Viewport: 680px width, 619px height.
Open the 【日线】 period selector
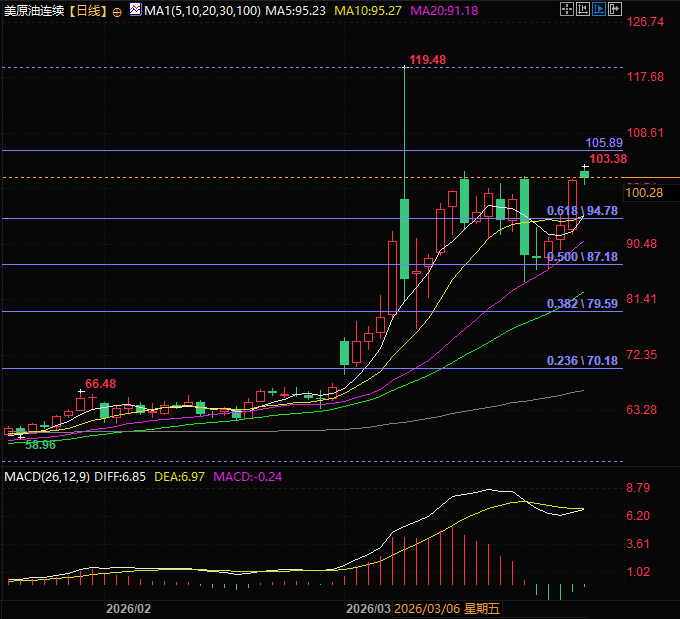(x=88, y=10)
